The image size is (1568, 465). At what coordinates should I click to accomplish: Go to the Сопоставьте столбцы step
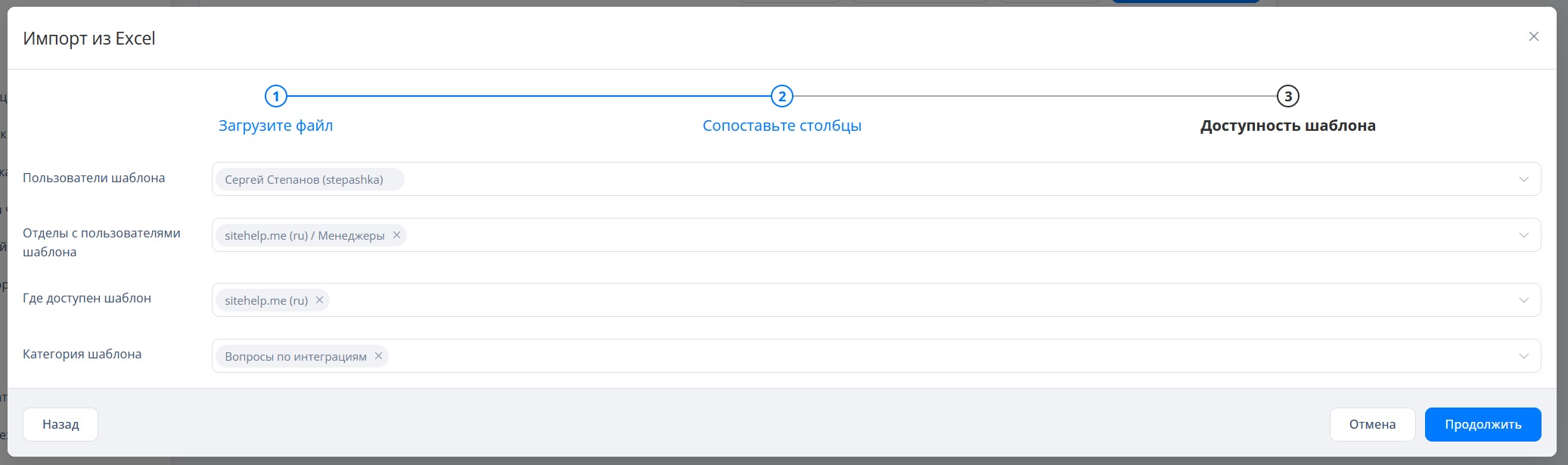pyautogui.click(x=781, y=126)
